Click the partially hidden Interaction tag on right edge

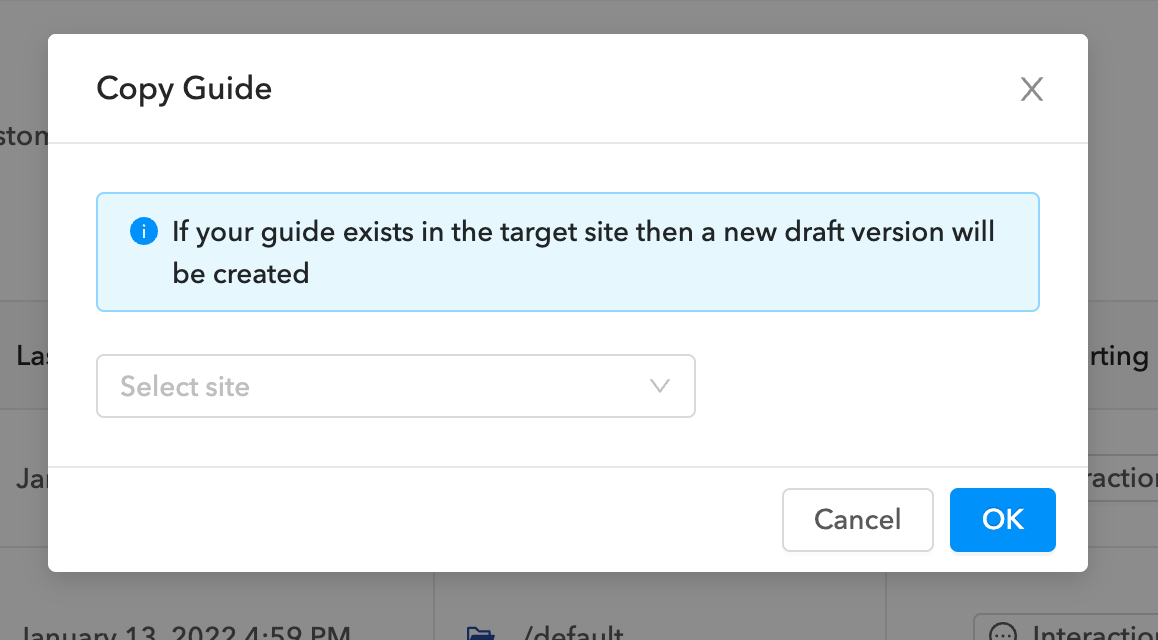coord(1122,478)
